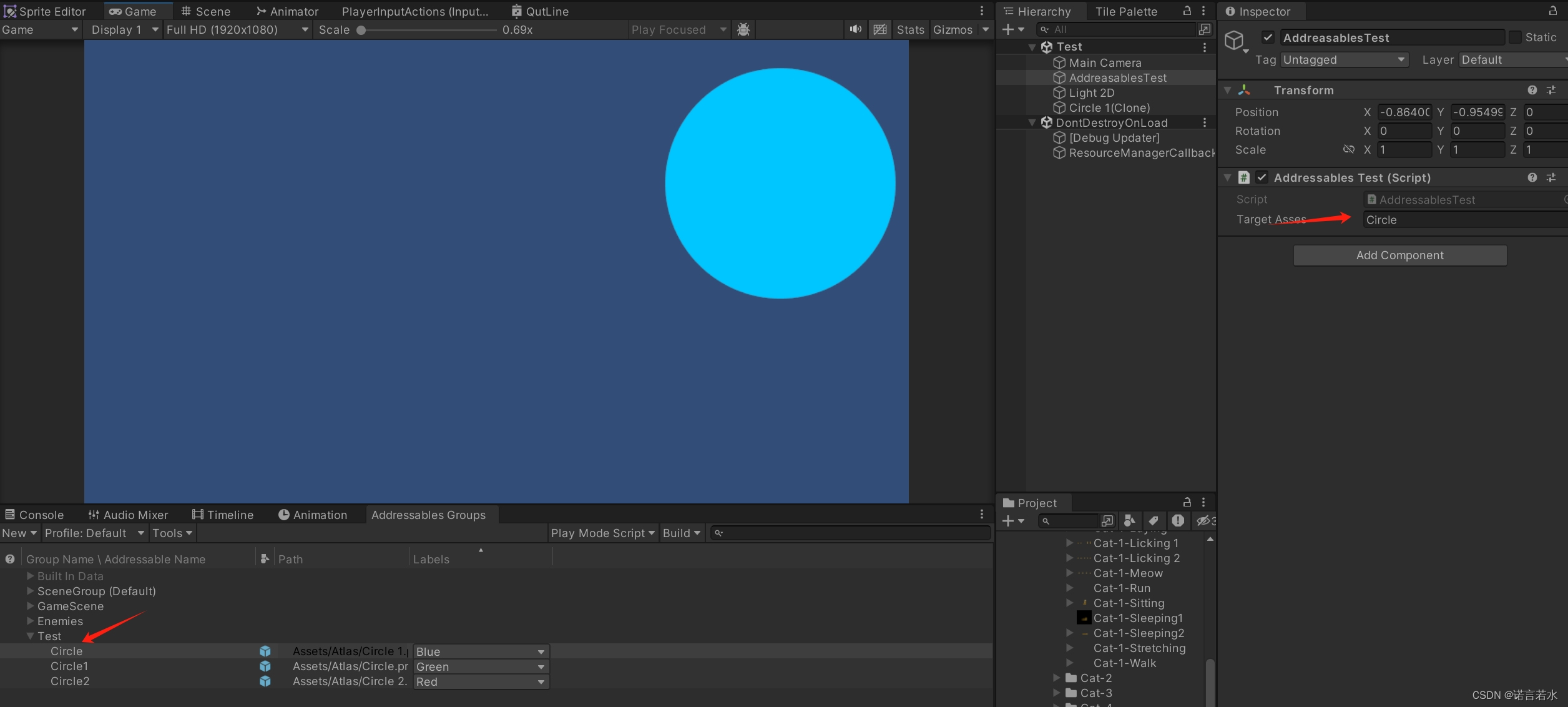This screenshot has width=1568, height=707.
Task: Open Addressables Groups panel three-dot menu
Action: (x=982, y=514)
